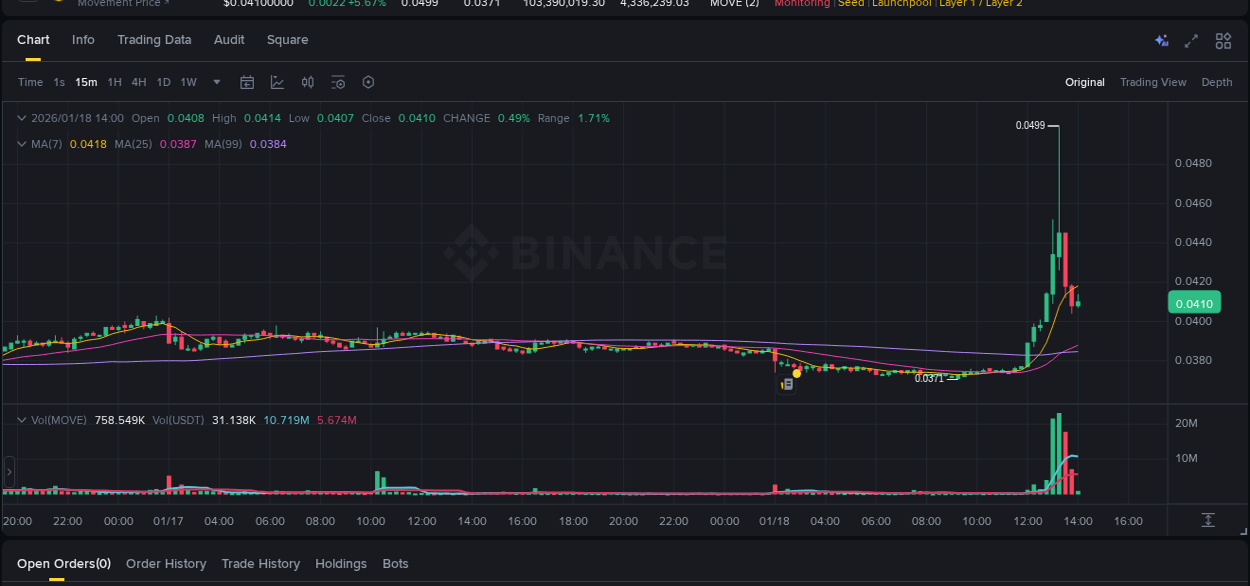Select the Order History tab
Image resolution: width=1250 pixels, height=586 pixels.
pyautogui.click(x=166, y=563)
